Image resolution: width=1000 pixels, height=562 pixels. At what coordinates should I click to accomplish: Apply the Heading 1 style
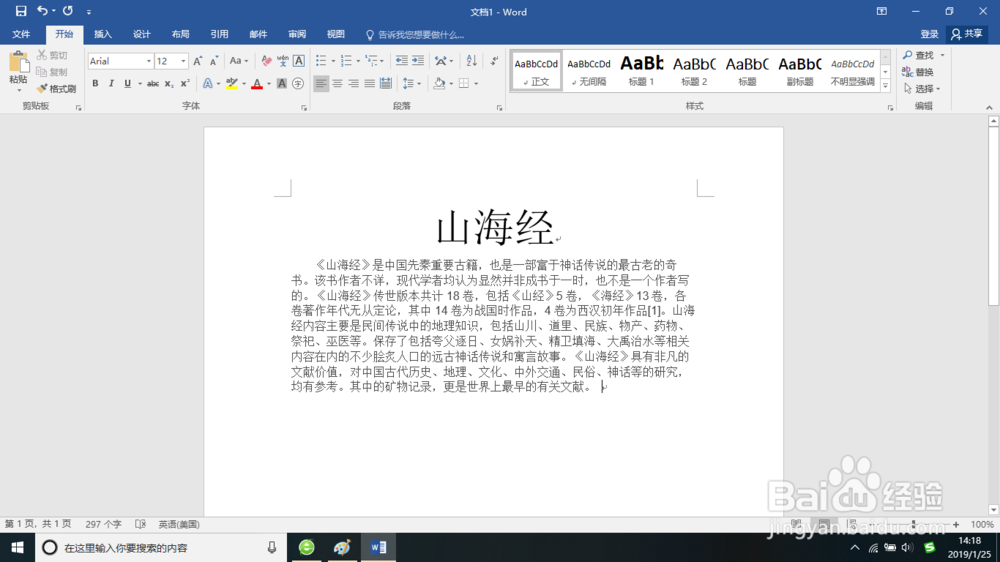pos(642,70)
